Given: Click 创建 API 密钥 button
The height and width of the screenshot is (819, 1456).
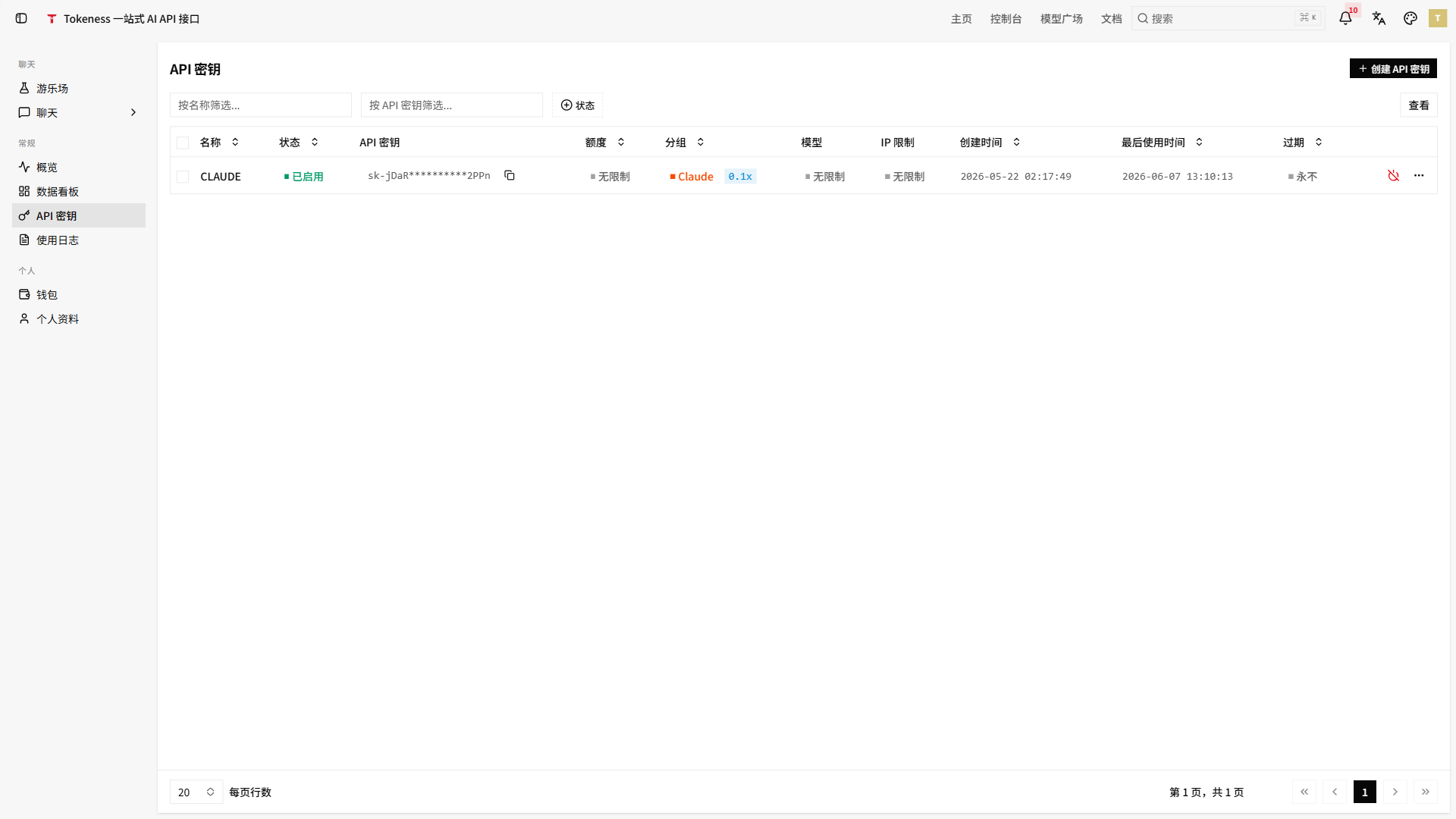Looking at the screenshot, I should tap(1393, 68).
